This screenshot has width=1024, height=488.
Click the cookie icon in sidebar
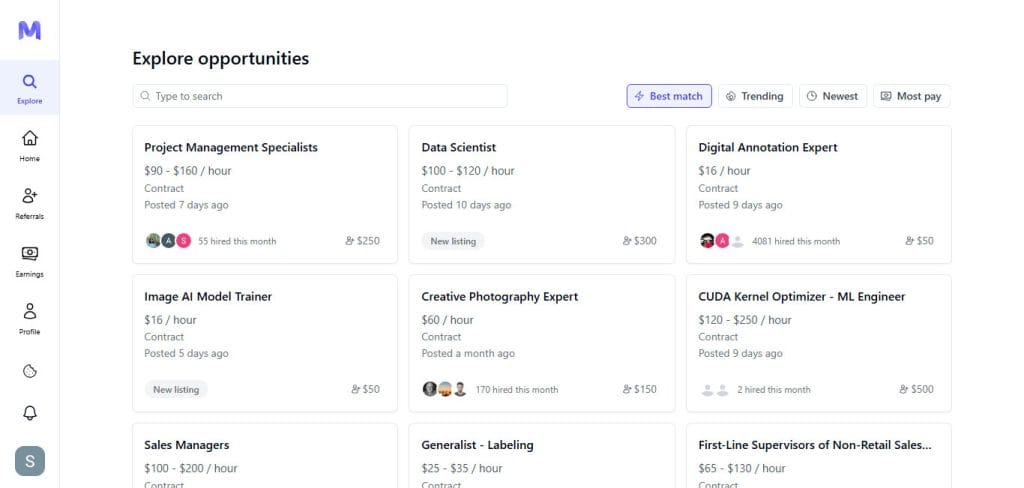pyautogui.click(x=29, y=371)
